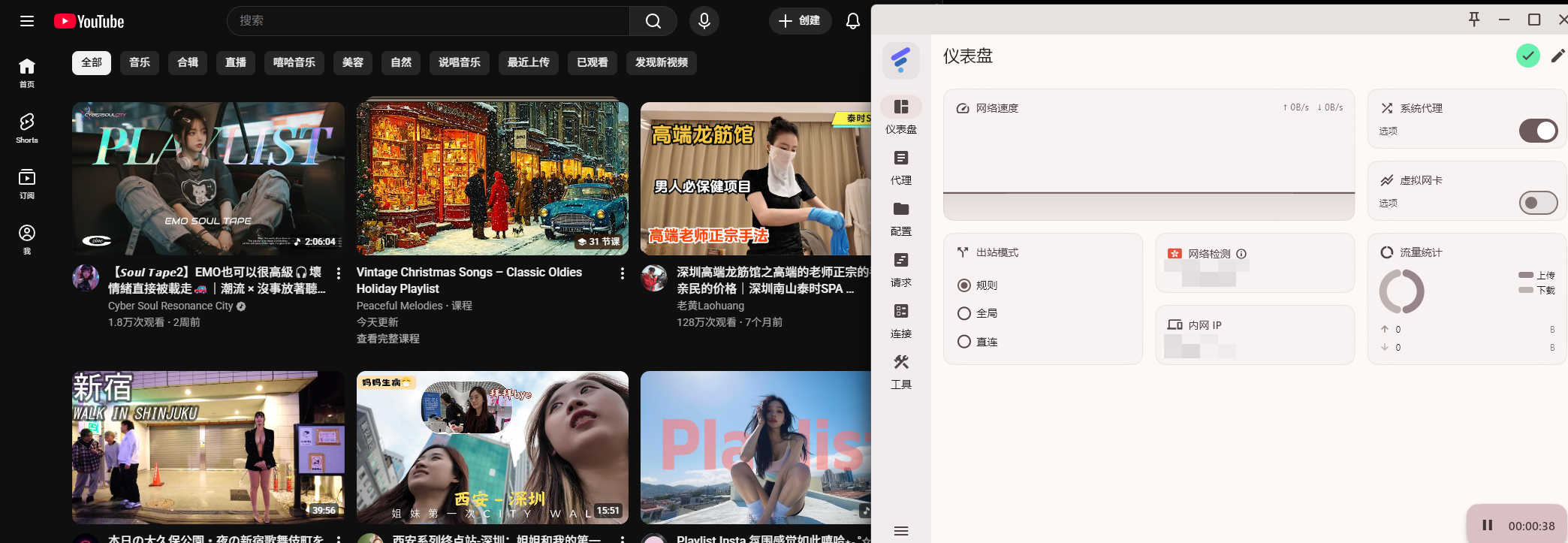Open the 代理 (Proxy) sidebar section
Screen dimensions: 1568x543
(x=900, y=167)
